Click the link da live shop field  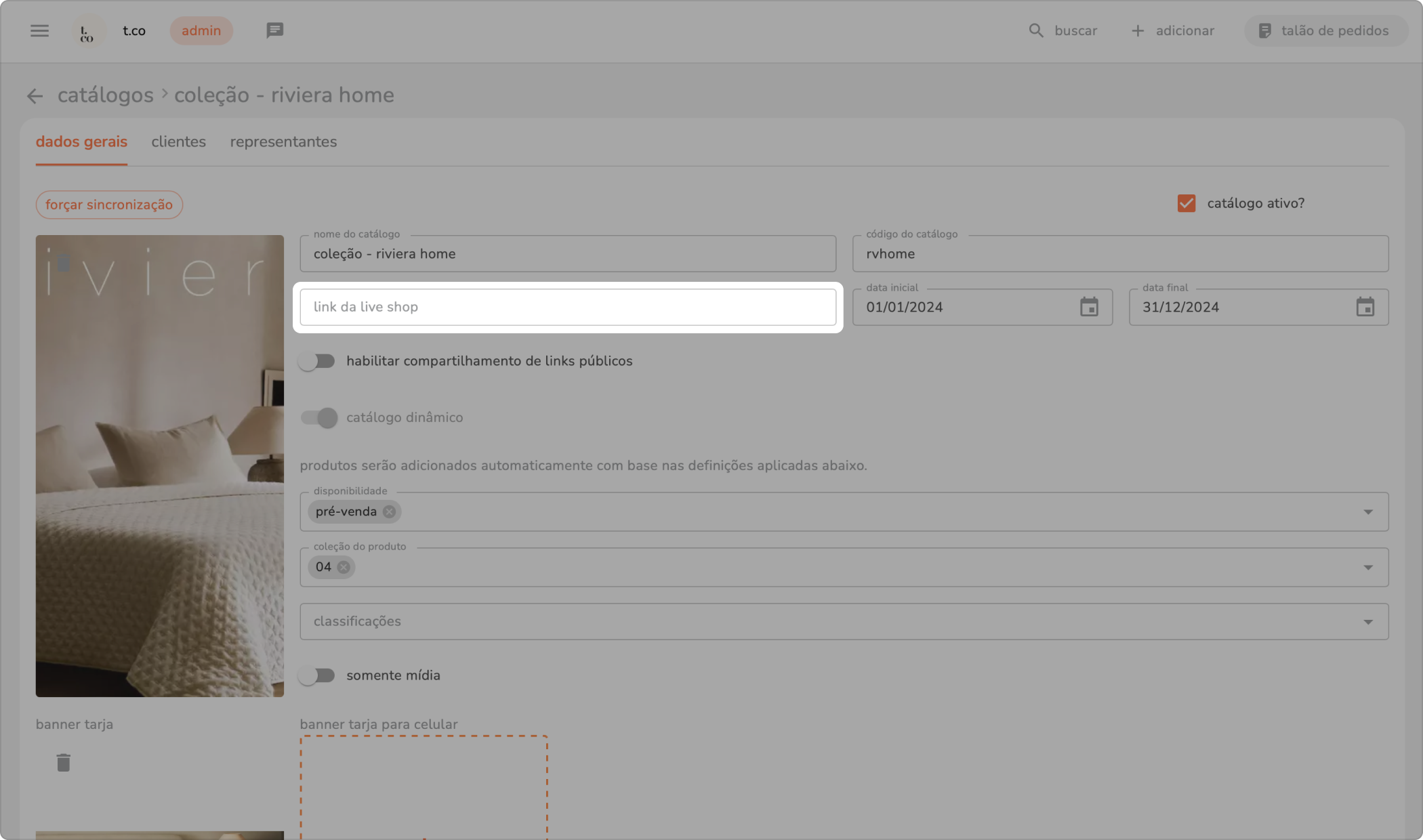(568, 307)
